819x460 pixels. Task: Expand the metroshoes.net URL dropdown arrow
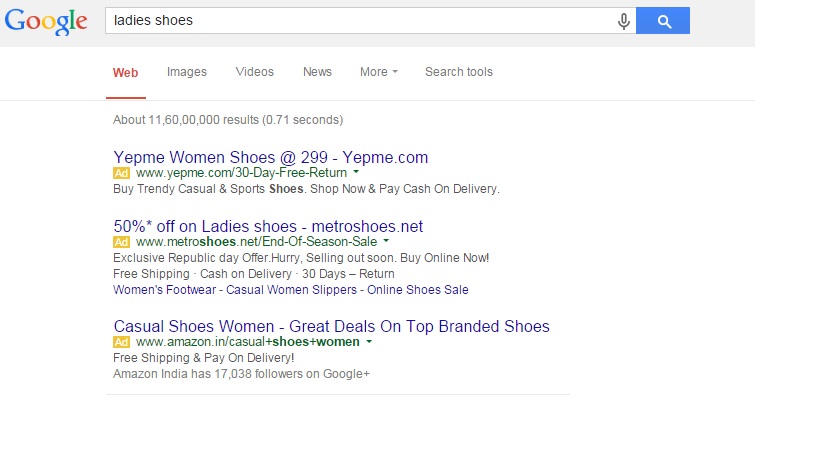tap(387, 241)
